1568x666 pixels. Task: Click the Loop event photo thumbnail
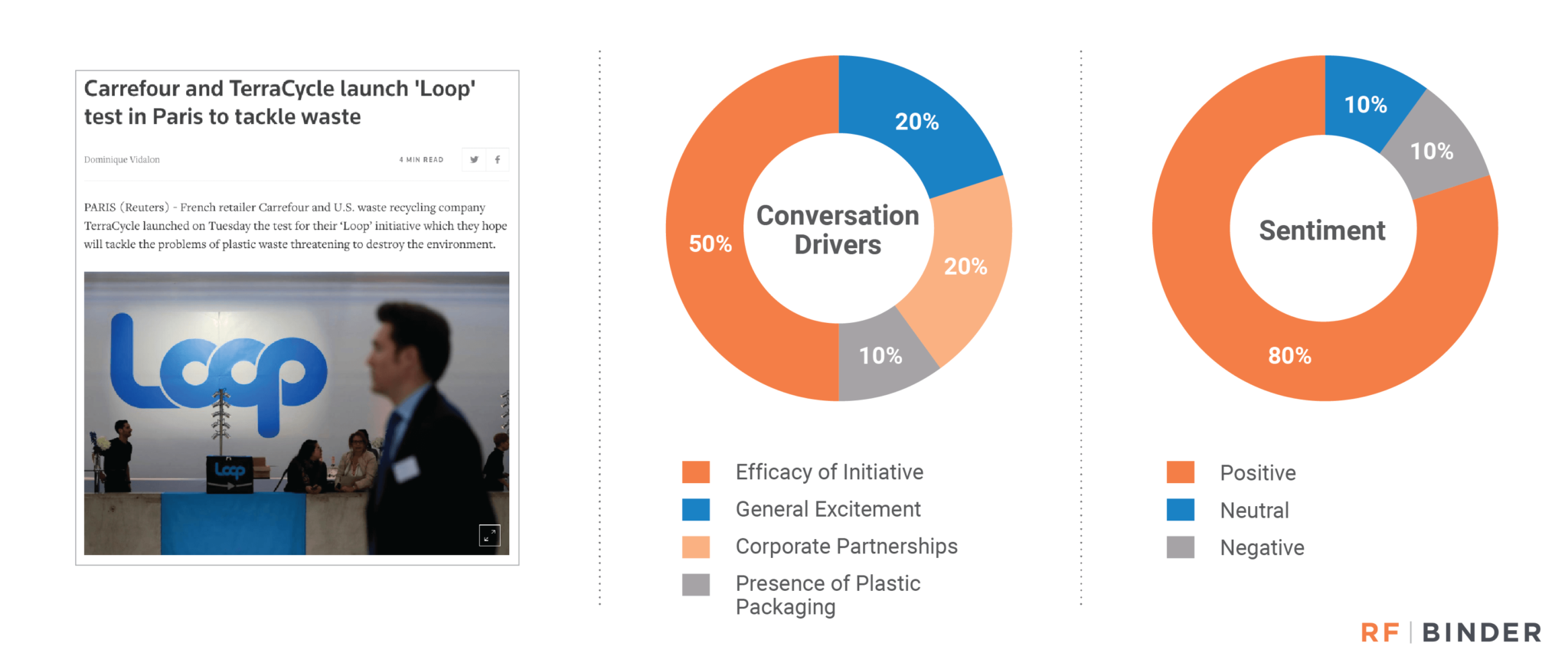point(296,413)
